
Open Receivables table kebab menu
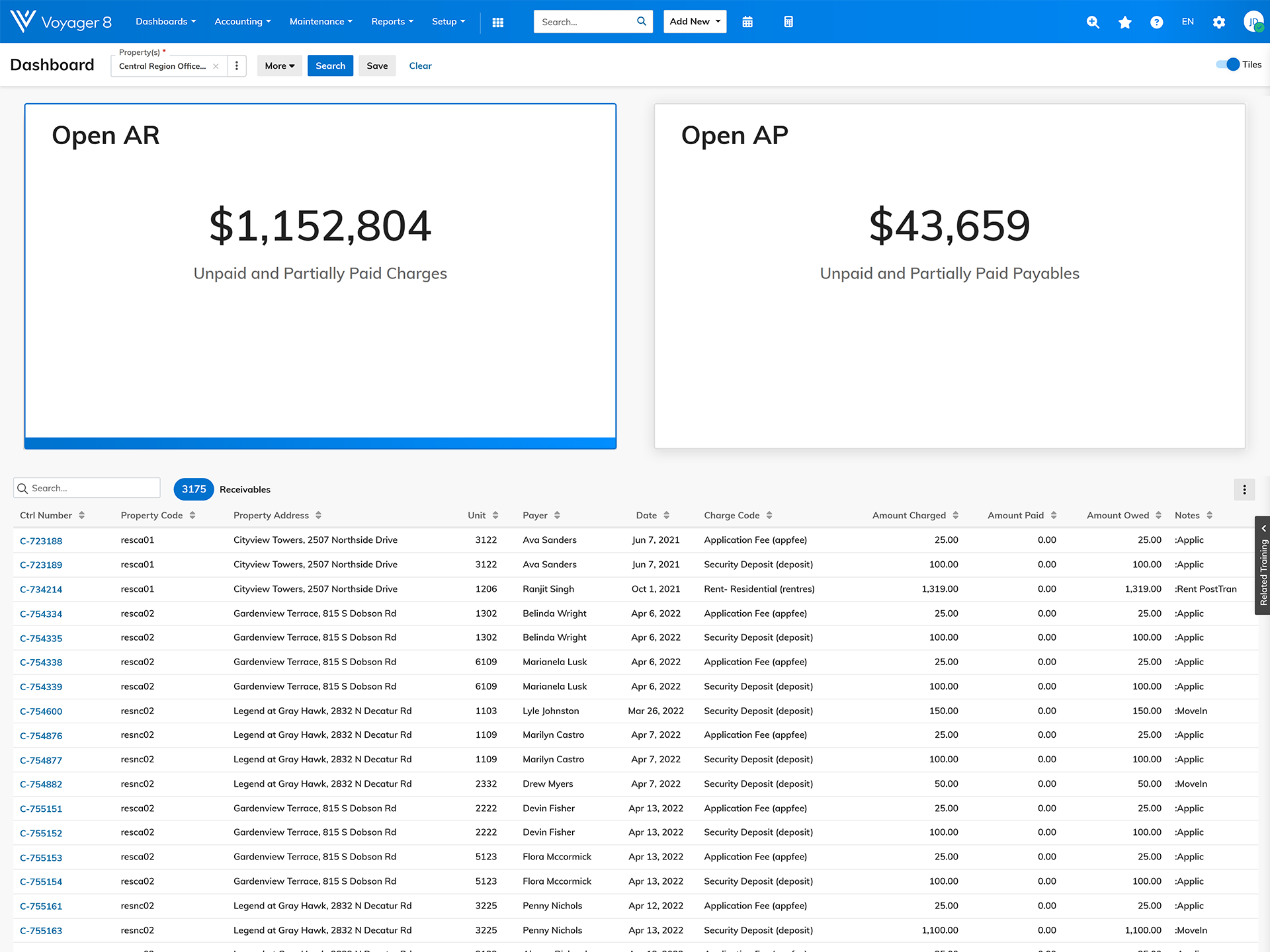1244,490
